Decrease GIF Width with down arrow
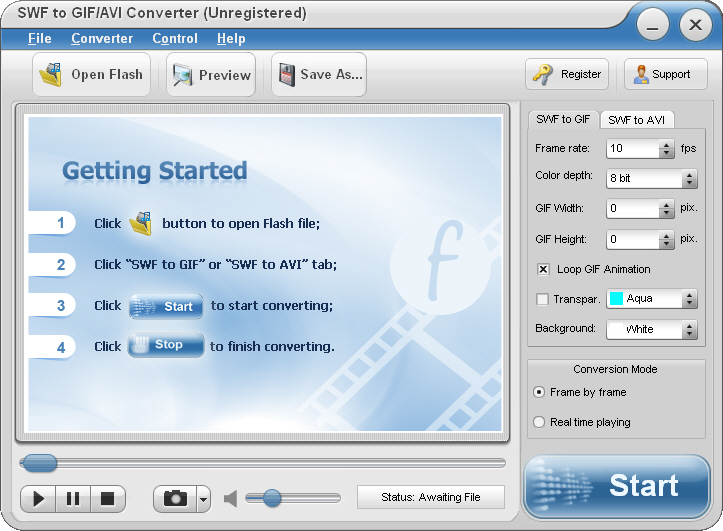723x531 pixels. (666, 213)
